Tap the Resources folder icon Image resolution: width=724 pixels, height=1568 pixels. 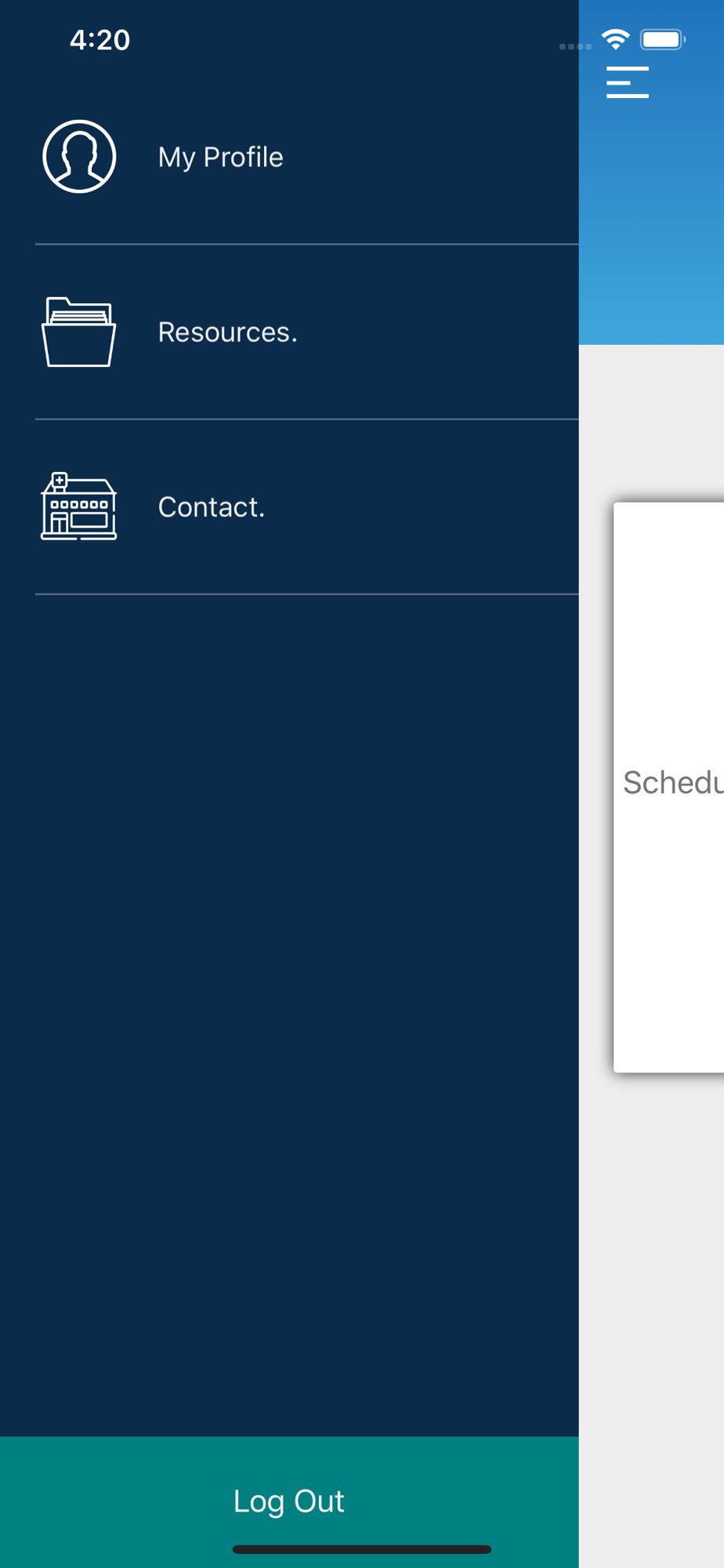coord(78,332)
